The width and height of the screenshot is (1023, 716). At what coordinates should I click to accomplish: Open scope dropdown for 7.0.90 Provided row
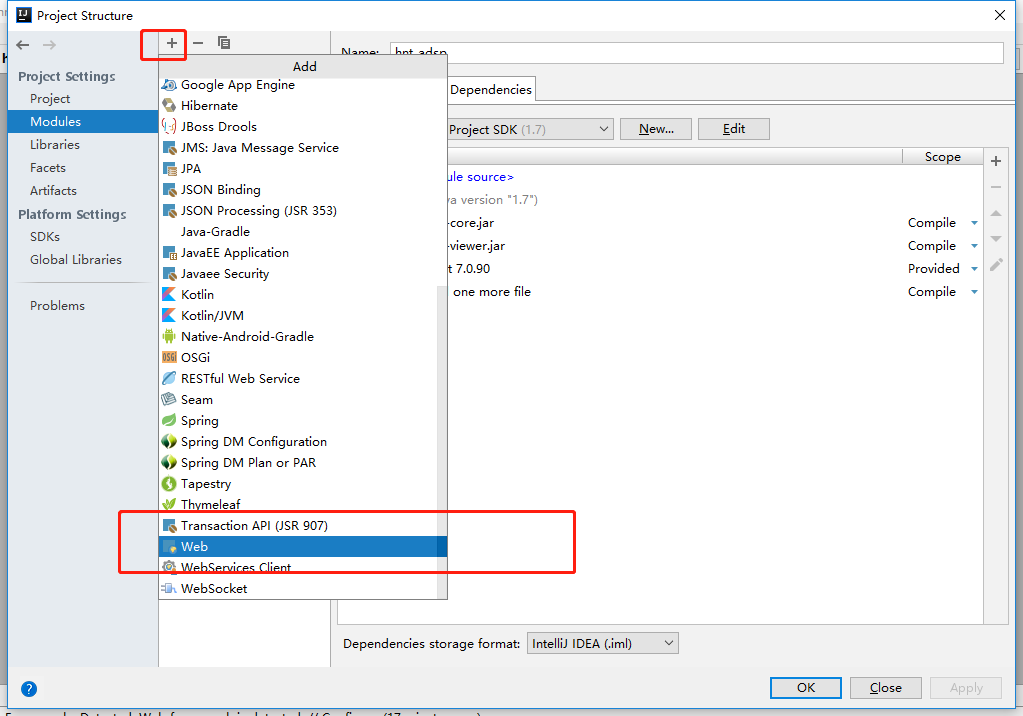coord(974,269)
